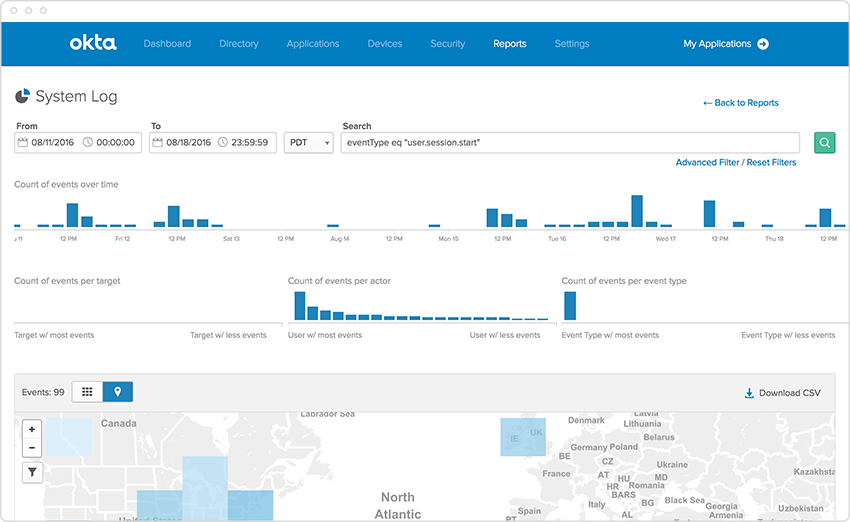Click the clock icon in To field

(x=221, y=143)
